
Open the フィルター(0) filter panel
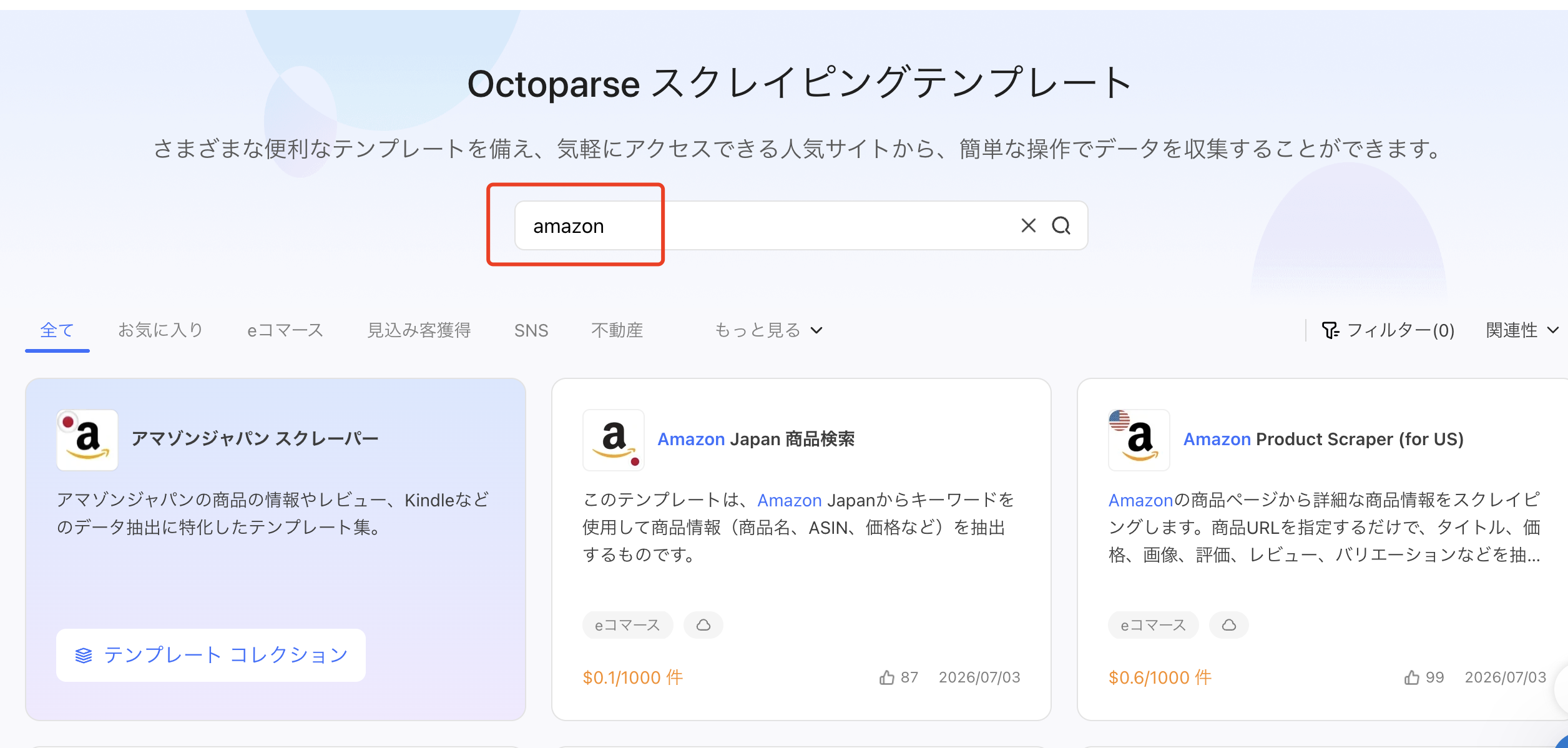(x=1388, y=330)
